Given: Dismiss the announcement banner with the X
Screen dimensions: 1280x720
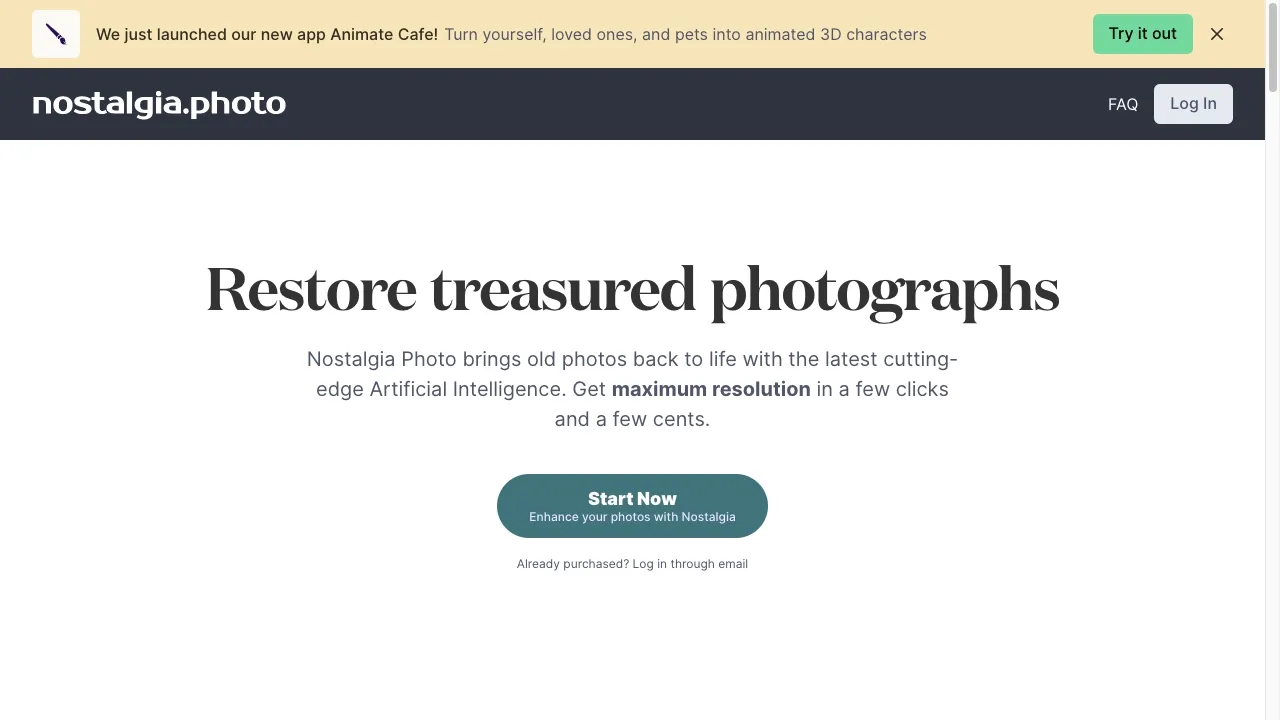Looking at the screenshot, I should [x=1217, y=34].
